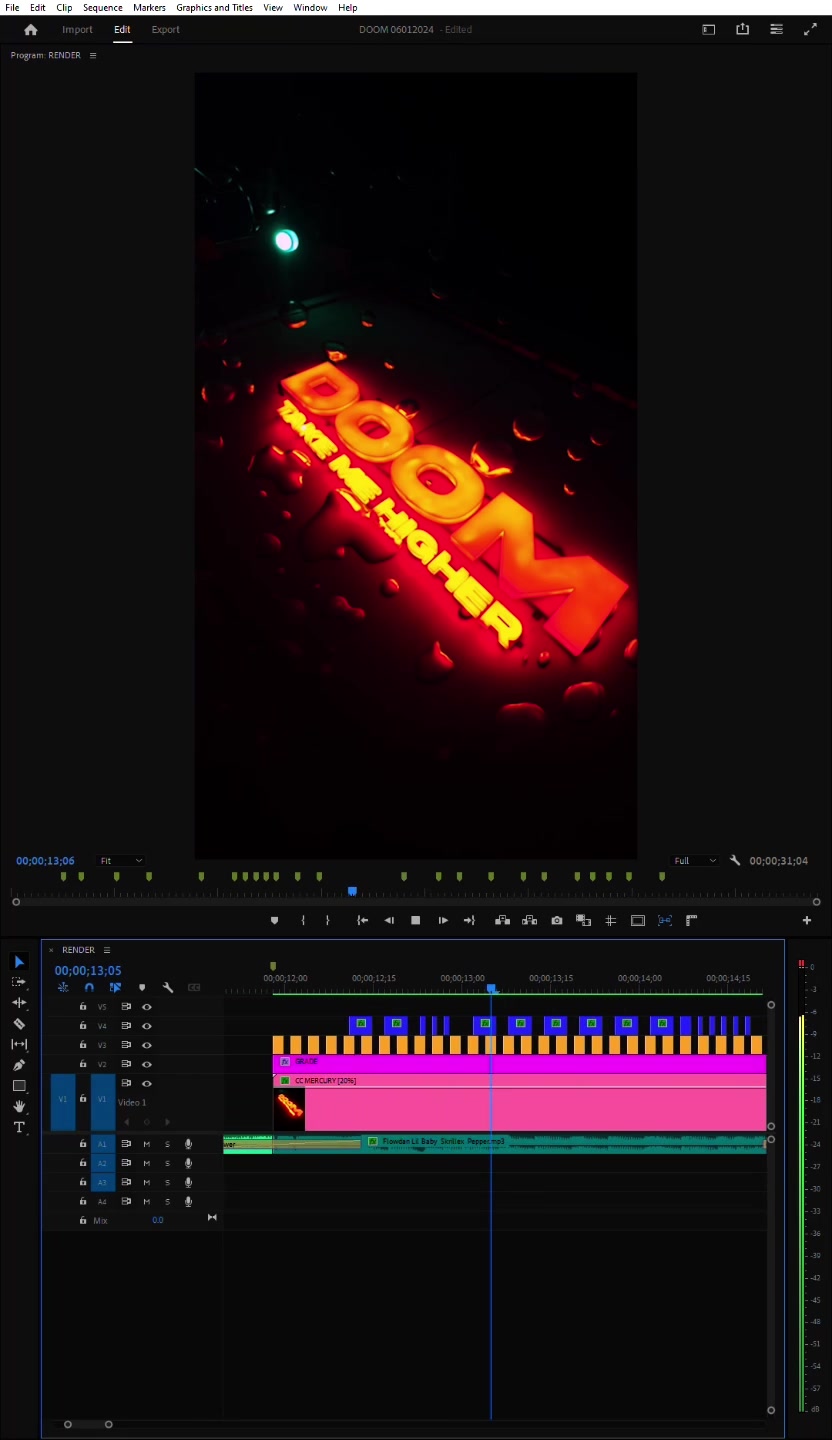
Task: Hide track V3 with eye icon
Action: pyautogui.click(x=147, y=1045)
